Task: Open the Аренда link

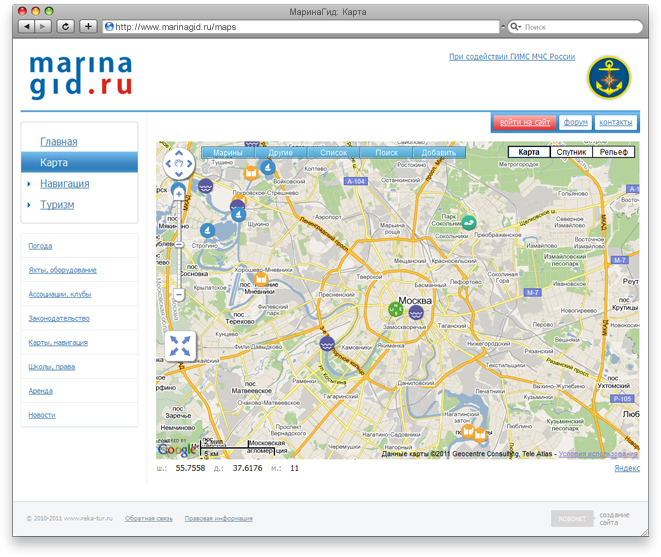Action: [x=40, y=391]
